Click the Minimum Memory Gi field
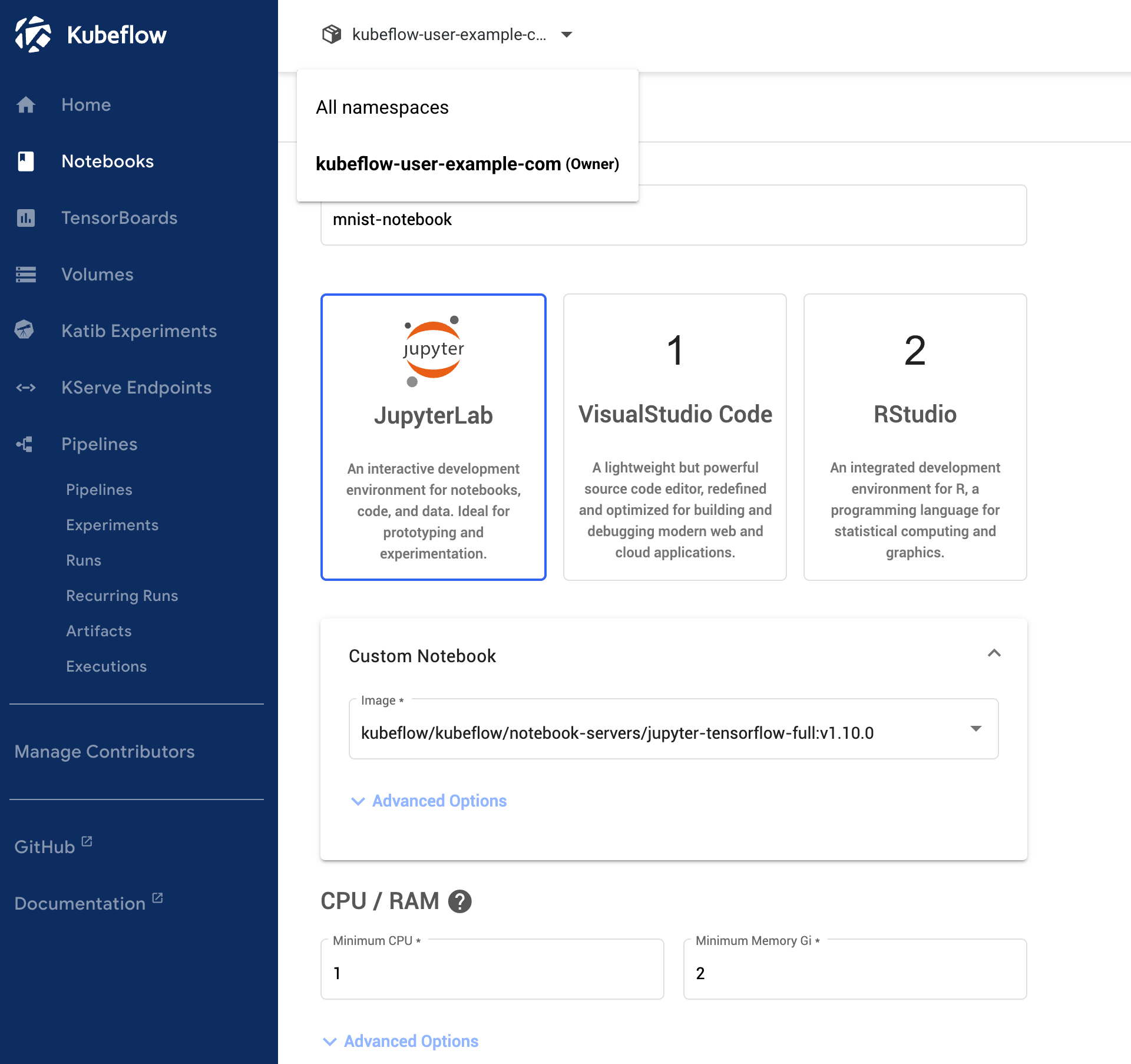Screen dimensions: 1131x1064 (855, 970)
